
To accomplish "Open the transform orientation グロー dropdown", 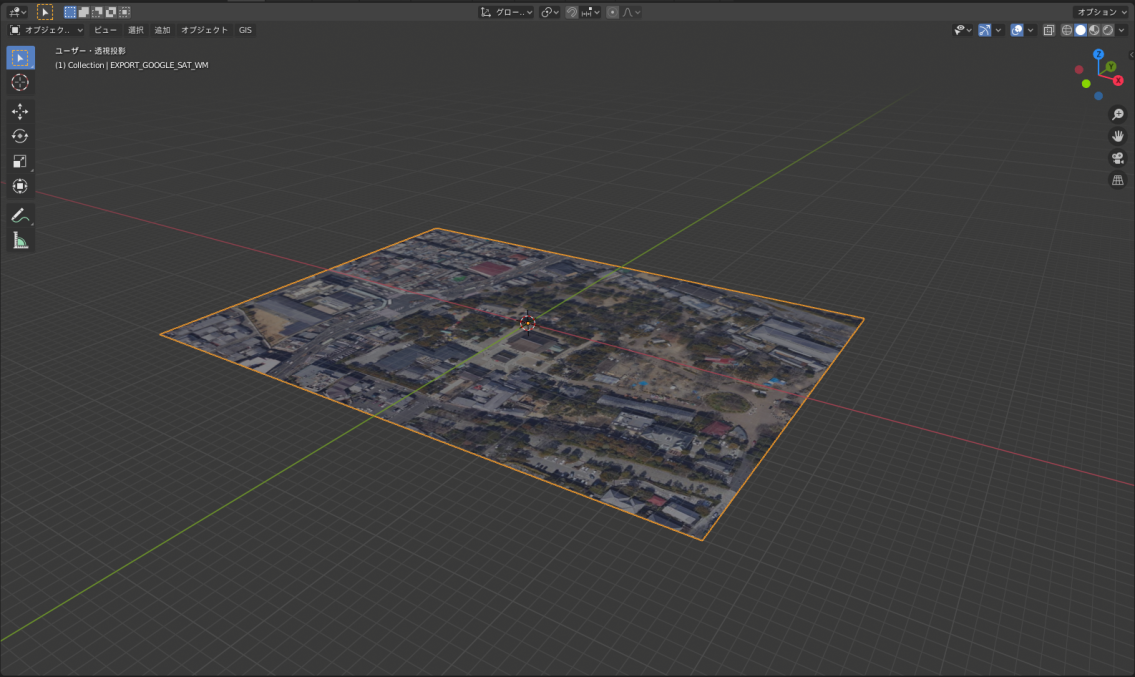I will 505,12.
